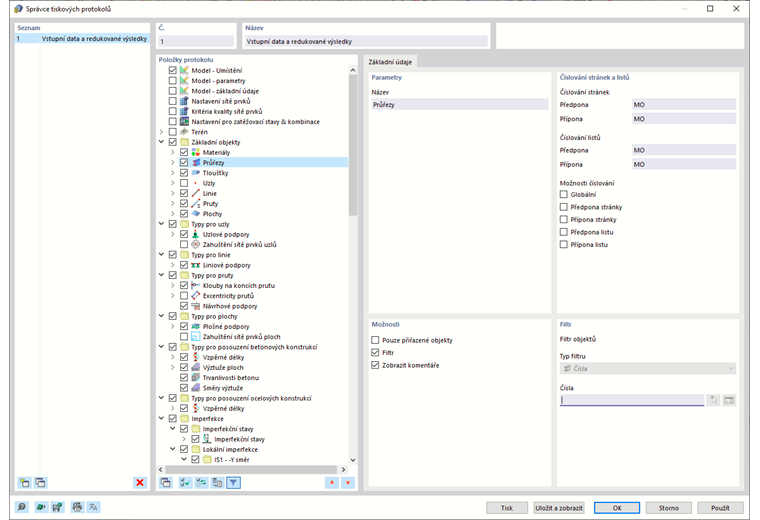Toggle the Filtr checkbox under Možnosti
The image size is (760, 520).
coord(375,352)
